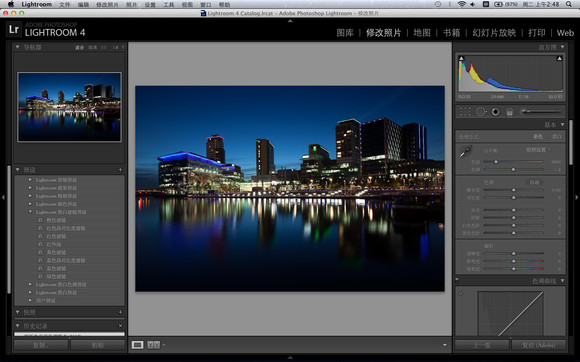580x362 pixels.
Task: Toggle highlight clipping indicator in histogram
Action: click(x=559, y=58)
